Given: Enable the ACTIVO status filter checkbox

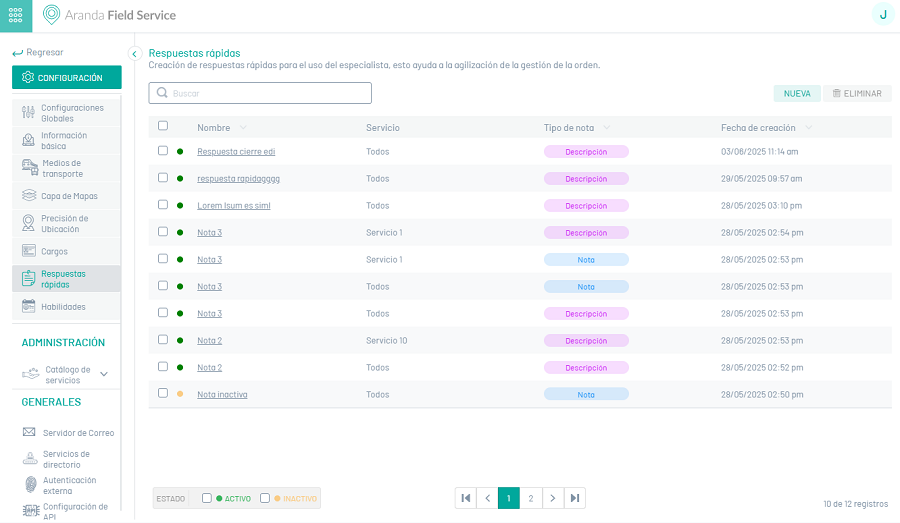Looking at the screenshot, I should 206,498.
